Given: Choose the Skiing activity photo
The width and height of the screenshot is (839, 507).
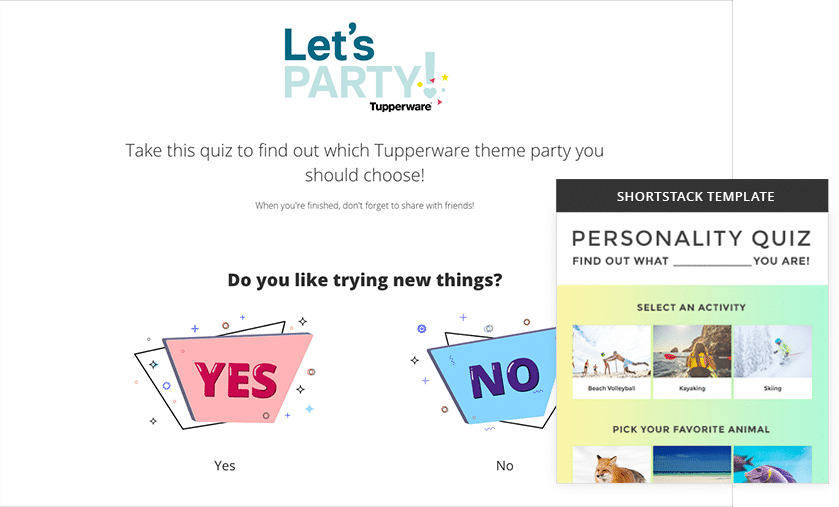Looking at the screenshot, I should tap(772, 351).
